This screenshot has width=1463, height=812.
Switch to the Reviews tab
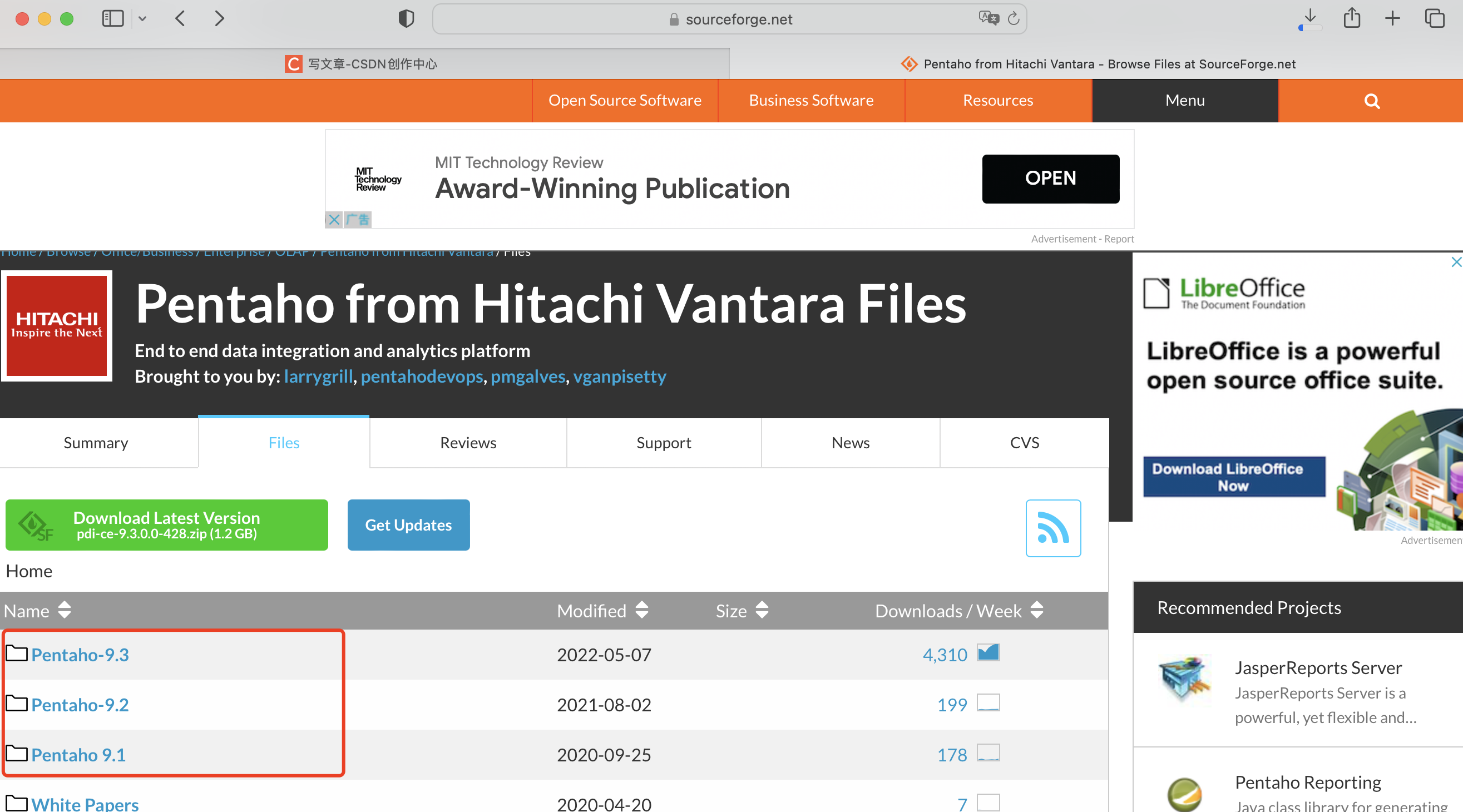pos(468,442)
